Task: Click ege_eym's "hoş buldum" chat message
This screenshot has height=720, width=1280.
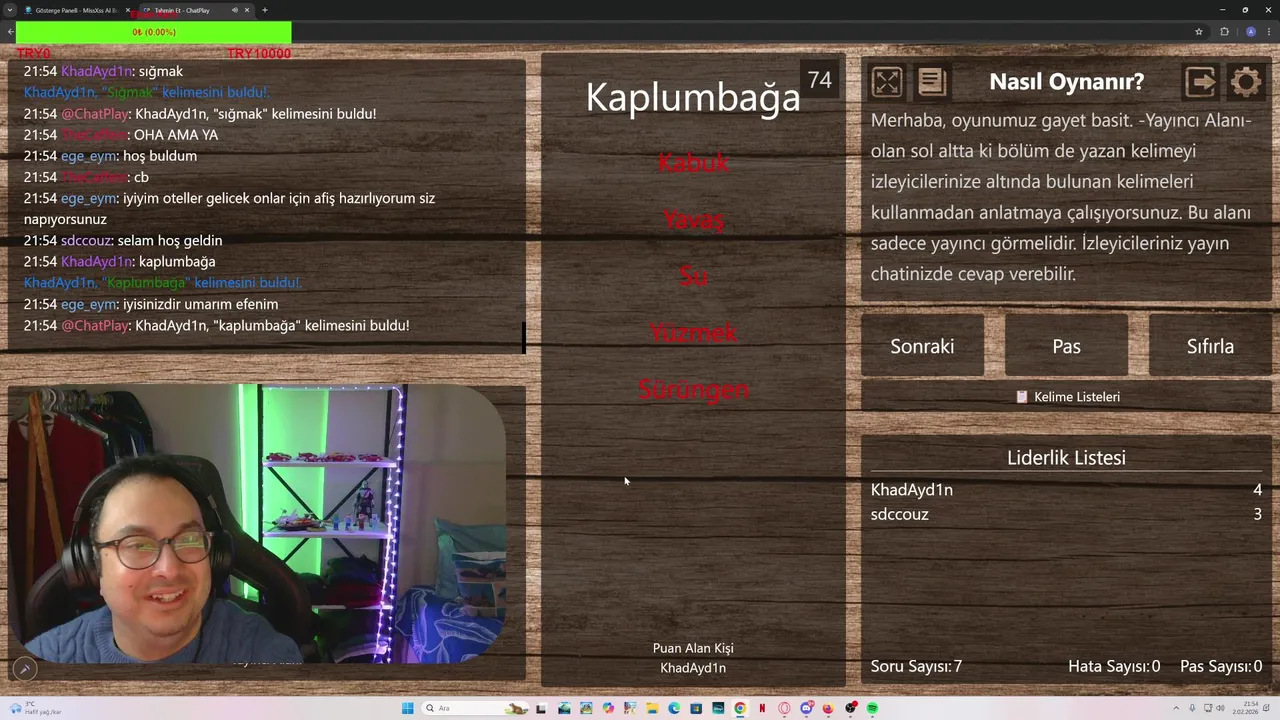Action: (160, 156)
